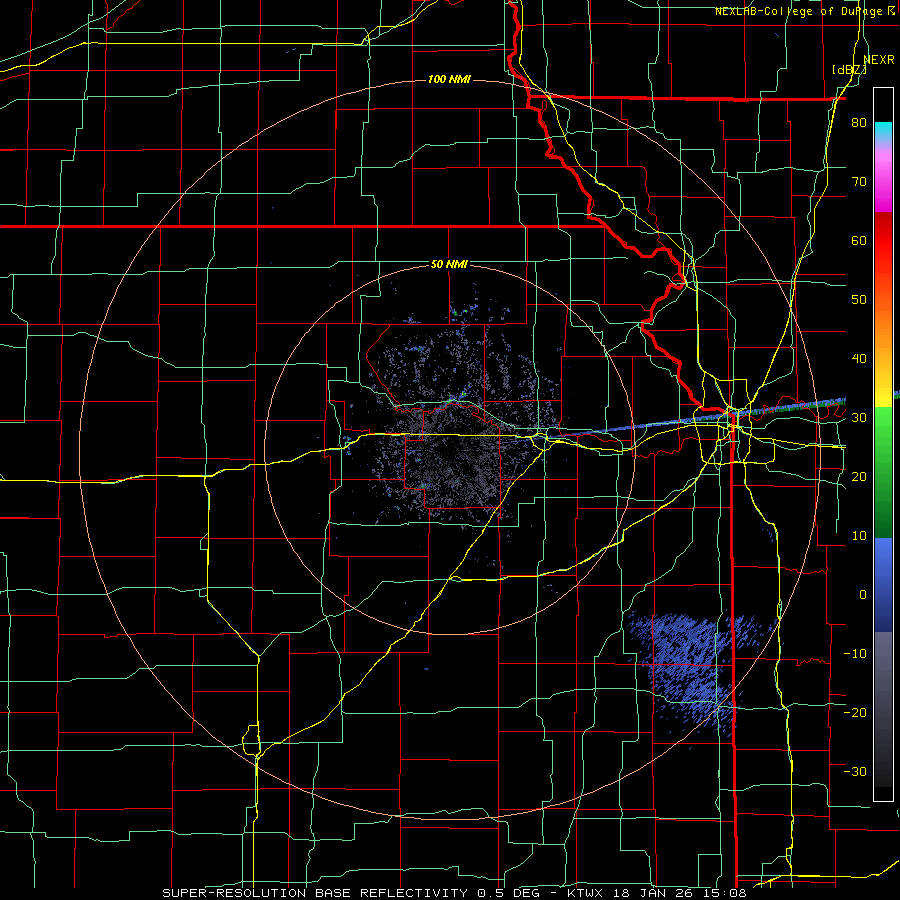The height and width of the screenshot is (900, 900).
Task: Click the 70 dBZ scale value
Action: coord(859,182)
